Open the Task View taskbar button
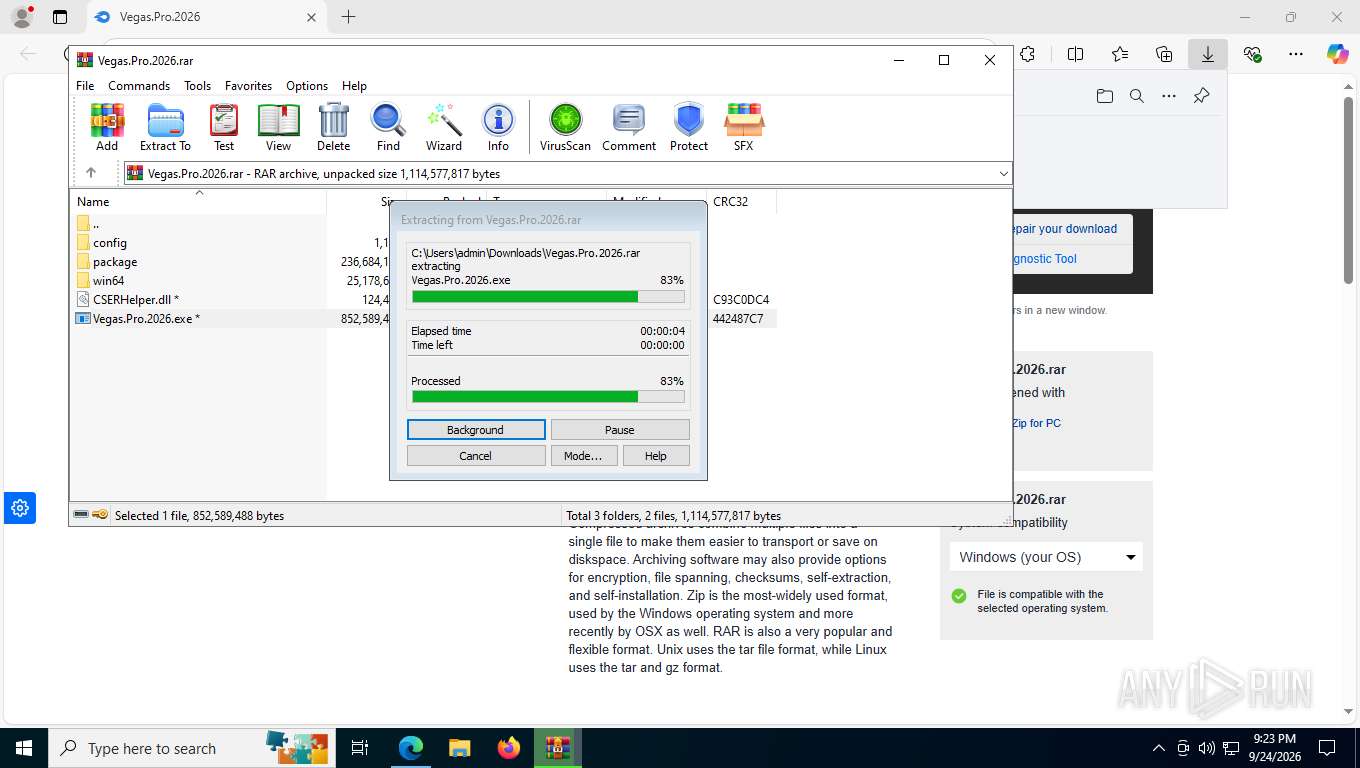 360,748
